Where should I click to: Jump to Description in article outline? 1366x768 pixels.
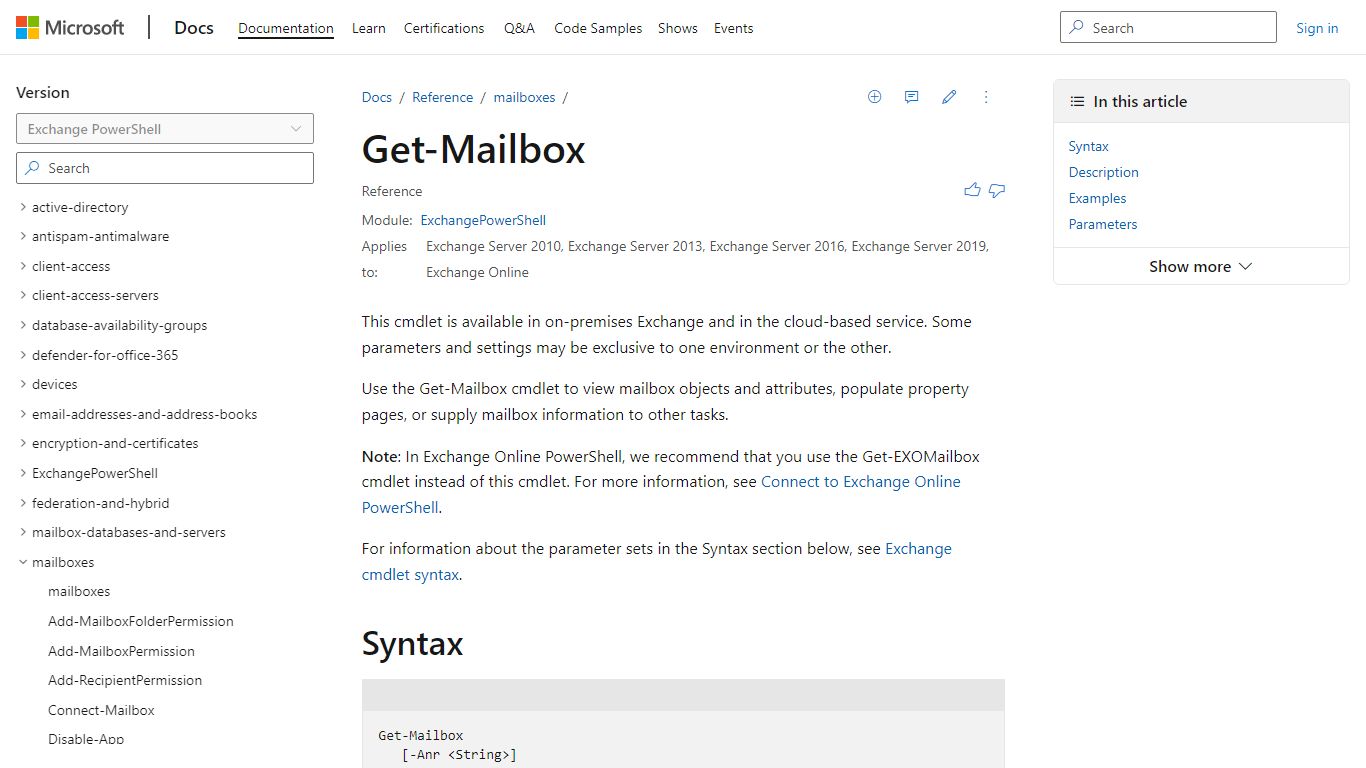tap(1104, 172)
